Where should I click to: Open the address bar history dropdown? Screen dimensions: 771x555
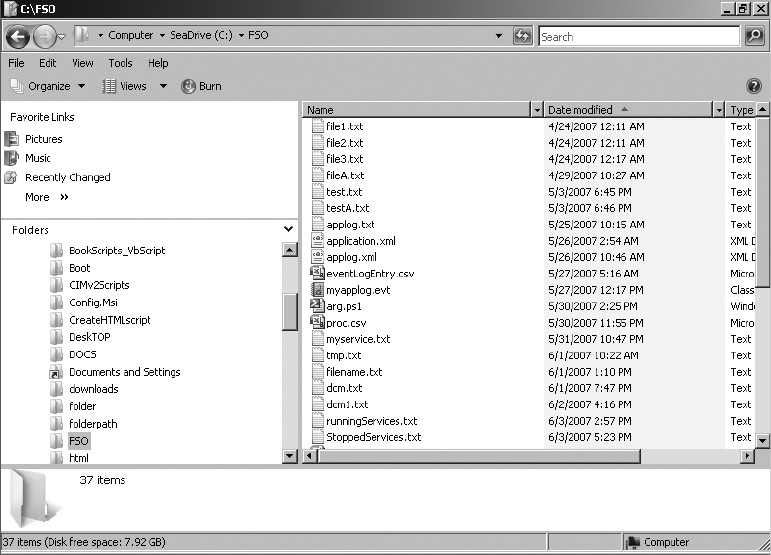pos(499,36)
